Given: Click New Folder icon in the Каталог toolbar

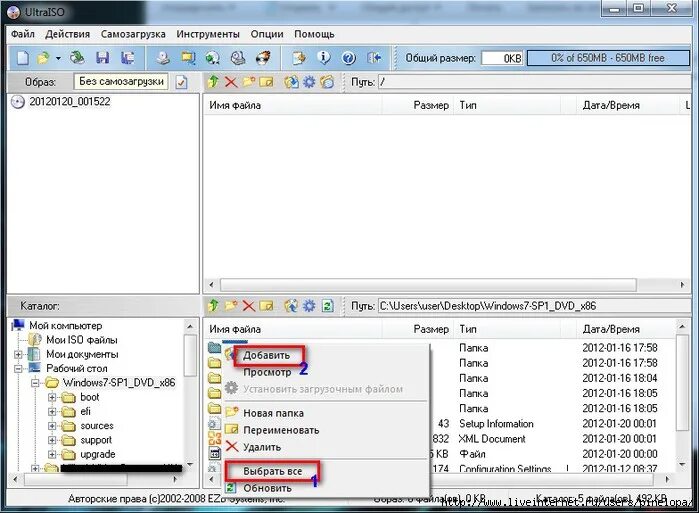Looking at the screenshot, I should click(231, 306).
